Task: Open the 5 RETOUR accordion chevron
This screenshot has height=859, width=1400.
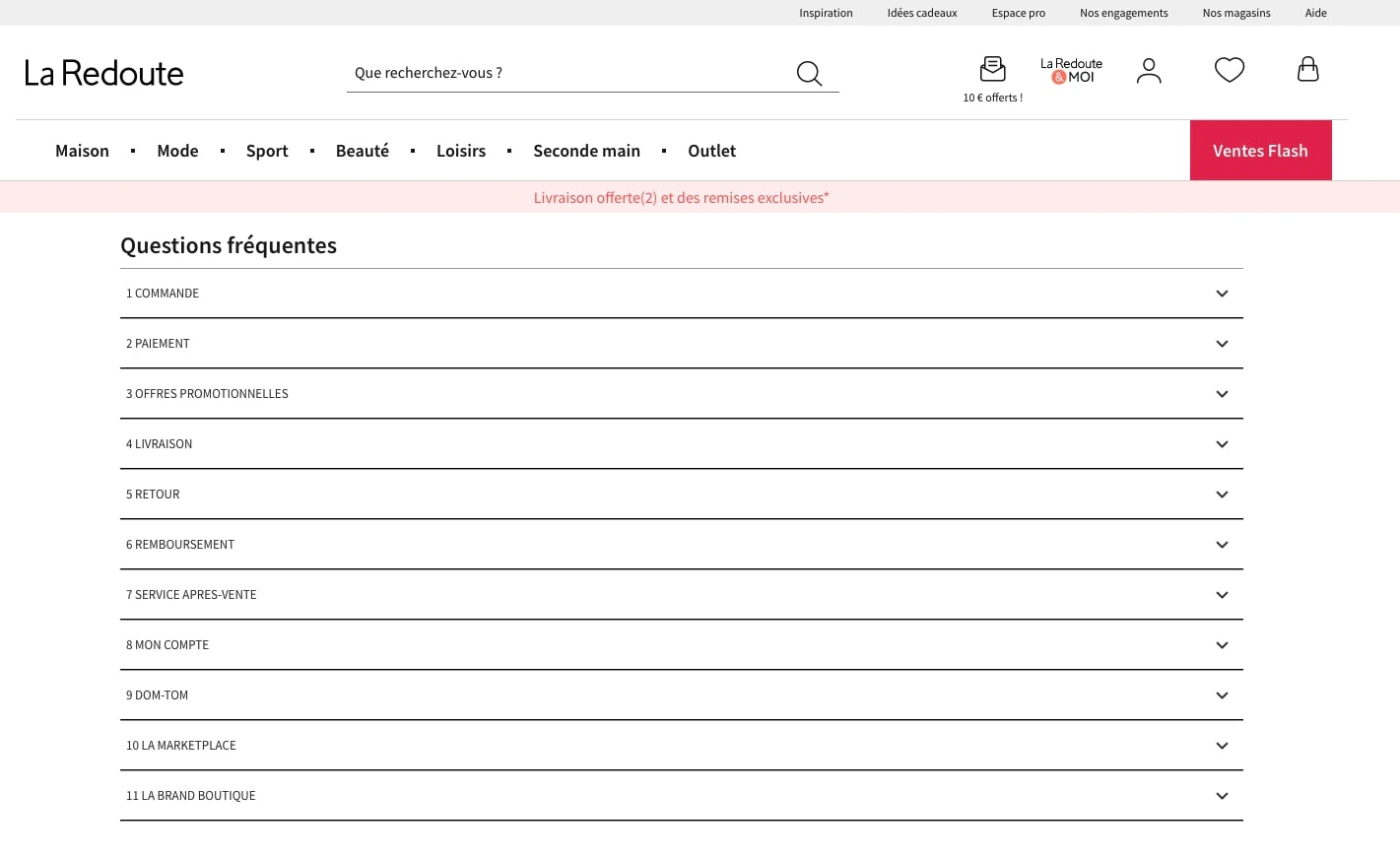Action: tap(1222, 495)
